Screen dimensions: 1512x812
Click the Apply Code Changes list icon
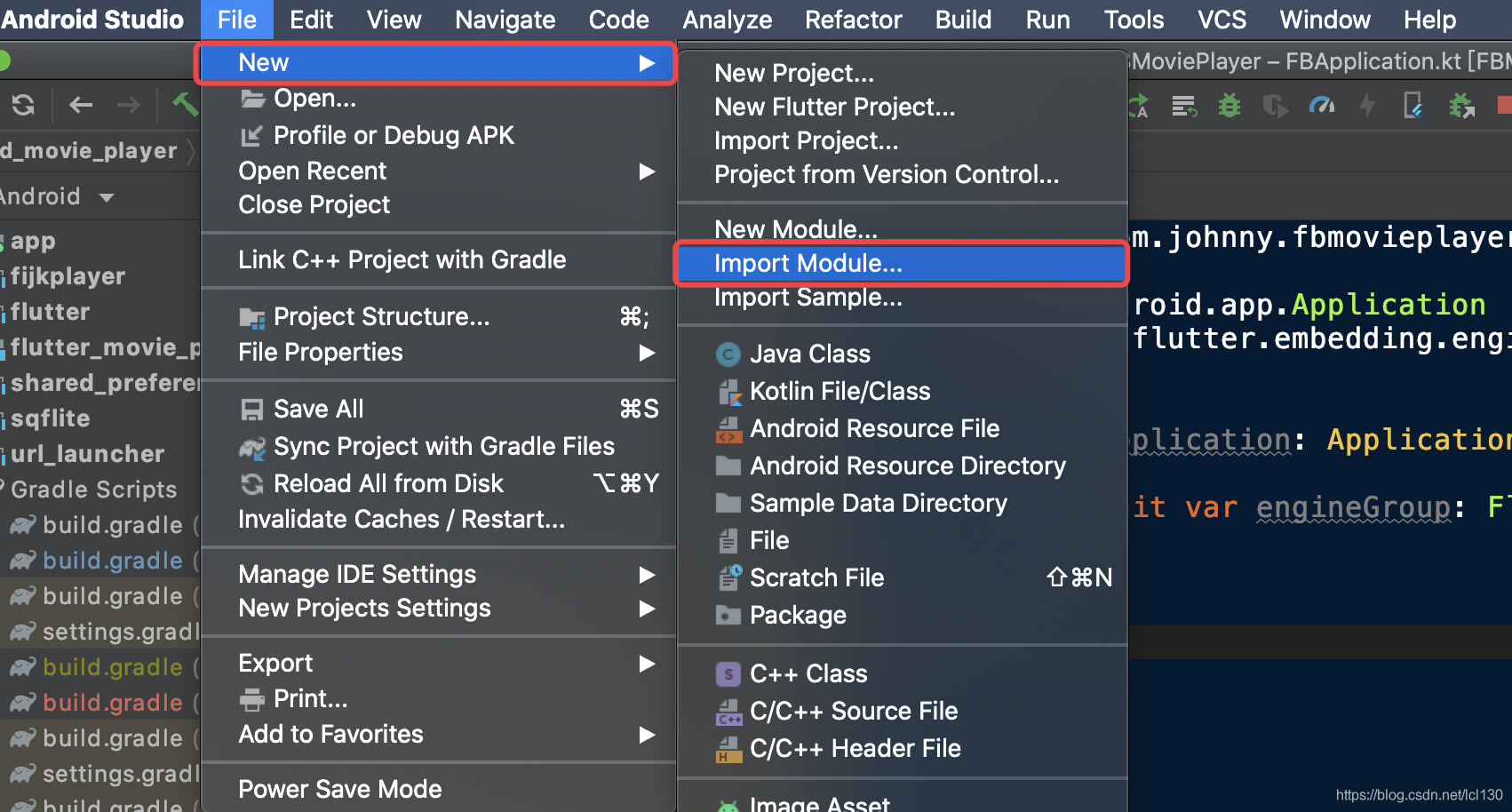click(x=1184, y=106)
